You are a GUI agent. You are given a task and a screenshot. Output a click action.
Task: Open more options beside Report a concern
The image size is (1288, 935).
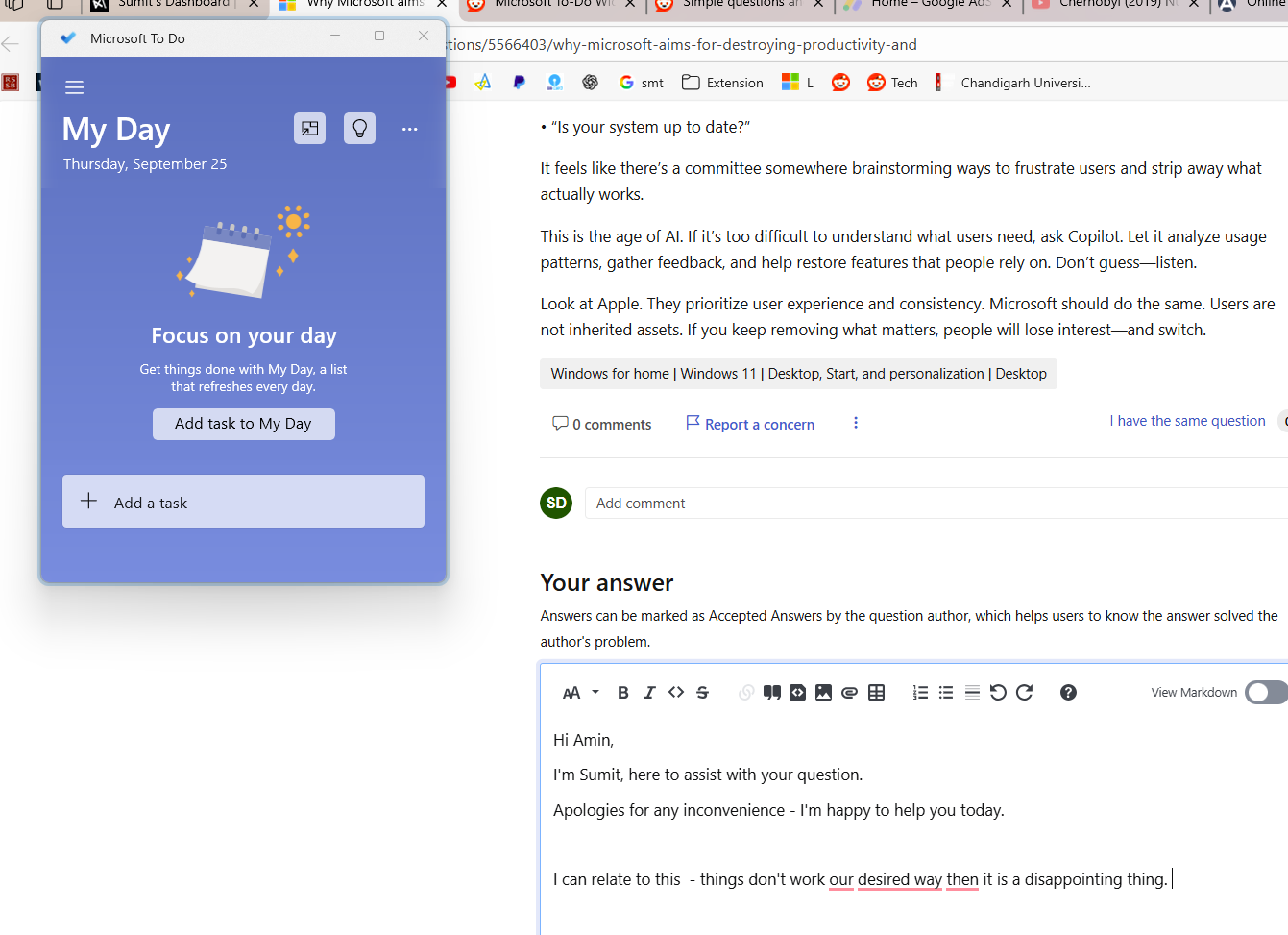[856, 423]
